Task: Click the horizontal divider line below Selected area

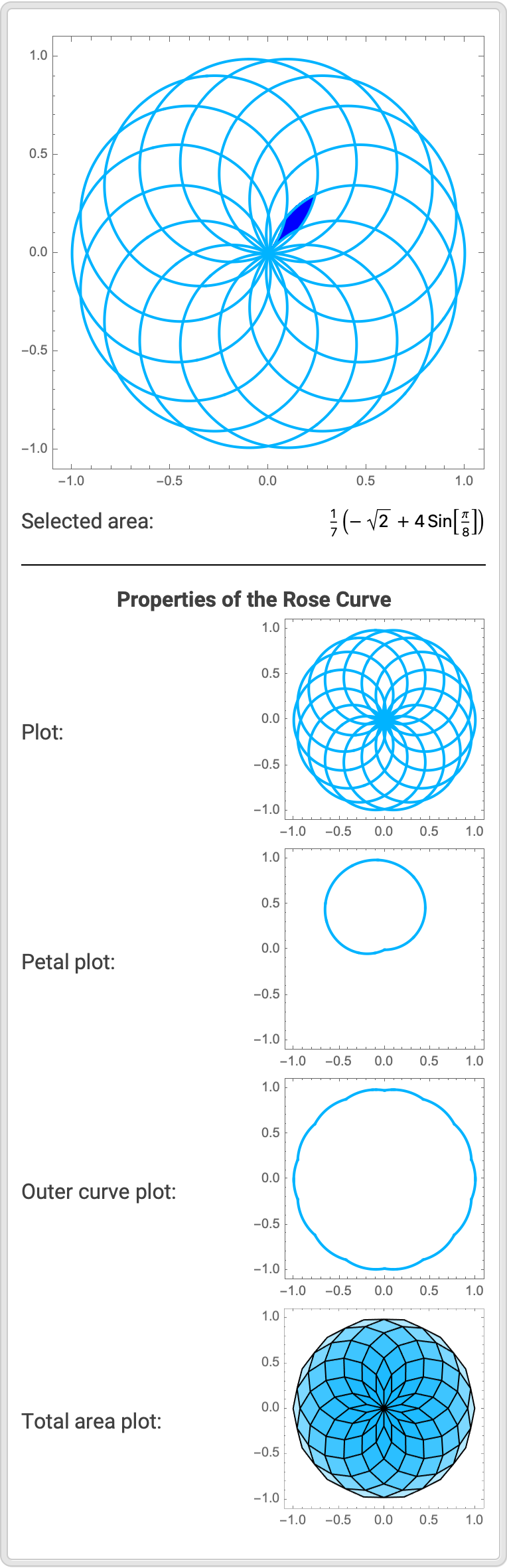Action: tap(254, 565)
